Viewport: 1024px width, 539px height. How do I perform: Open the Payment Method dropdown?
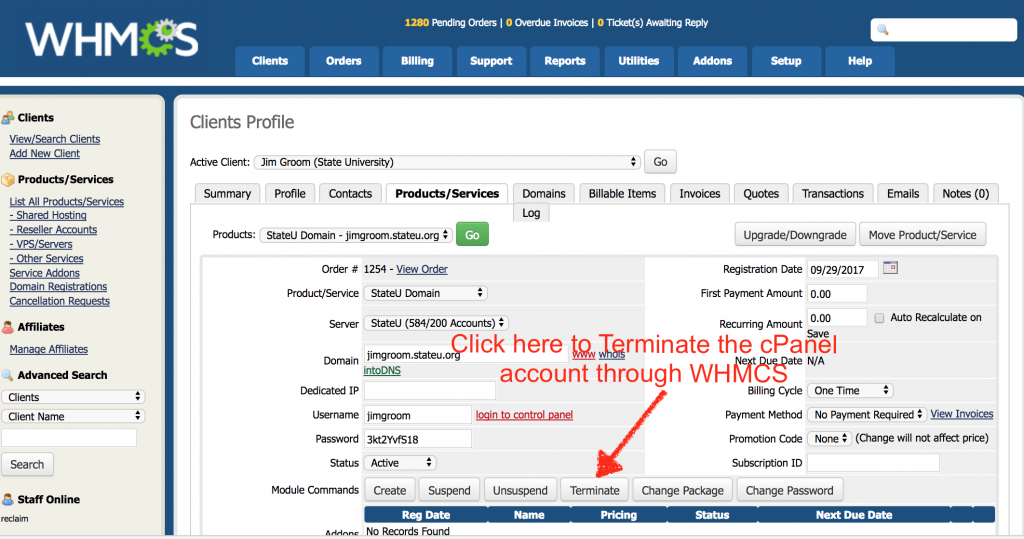(867, 414)
